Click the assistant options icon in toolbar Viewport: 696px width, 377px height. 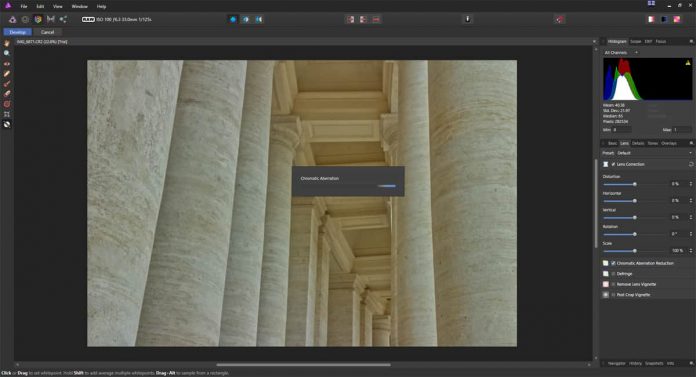click(467, 19)
